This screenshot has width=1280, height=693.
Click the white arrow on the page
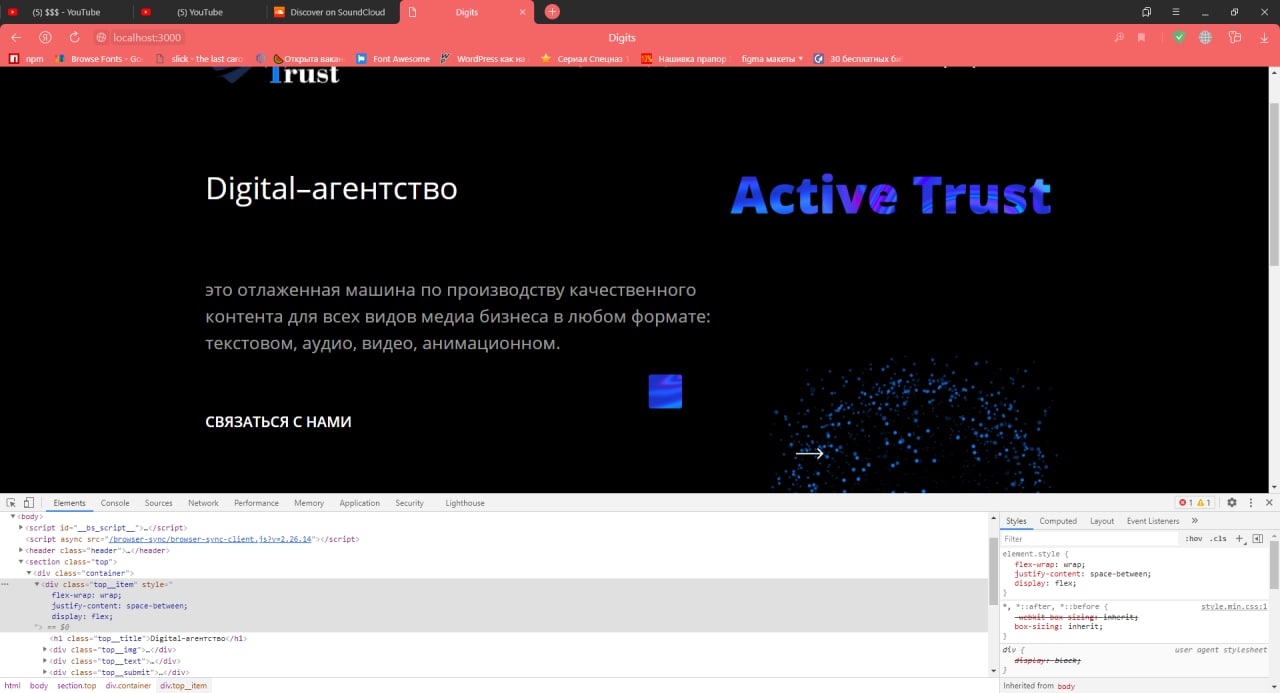[810, 453]
